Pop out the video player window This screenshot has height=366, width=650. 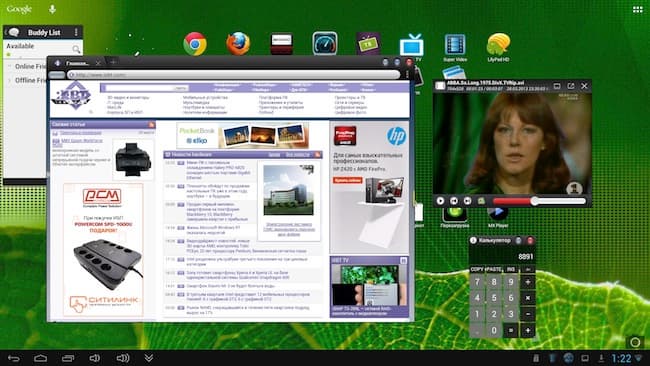(571, 86)
